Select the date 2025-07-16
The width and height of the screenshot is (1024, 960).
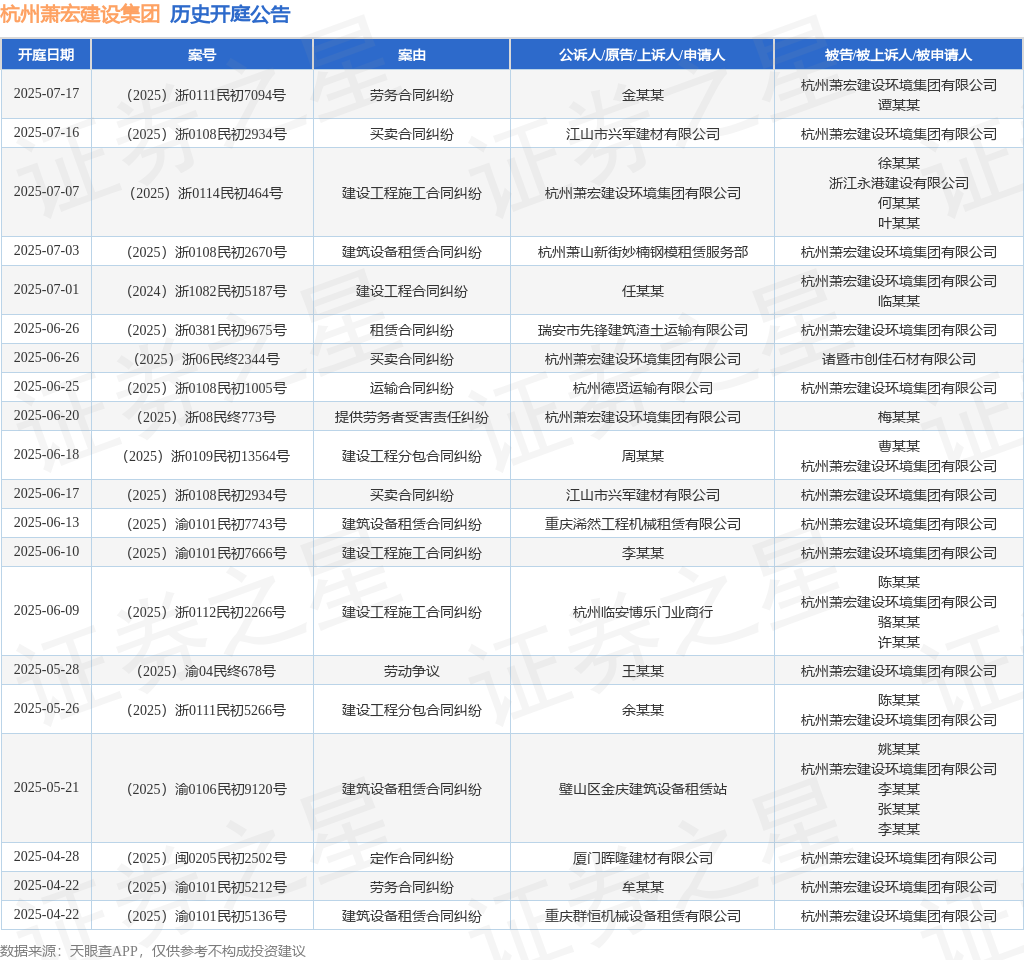[x=46, y=133]
